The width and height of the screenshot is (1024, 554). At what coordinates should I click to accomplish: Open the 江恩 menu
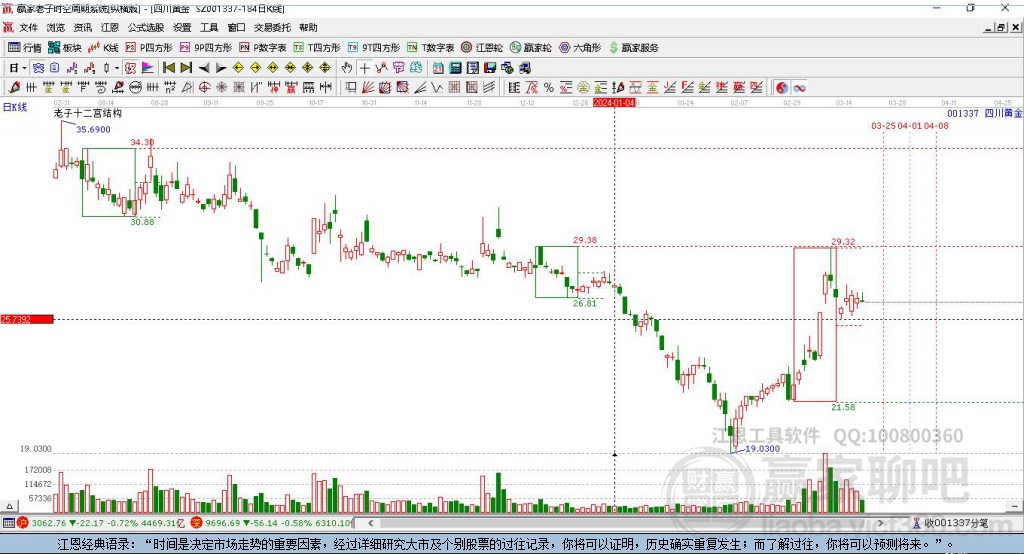(x=110, y=27)
